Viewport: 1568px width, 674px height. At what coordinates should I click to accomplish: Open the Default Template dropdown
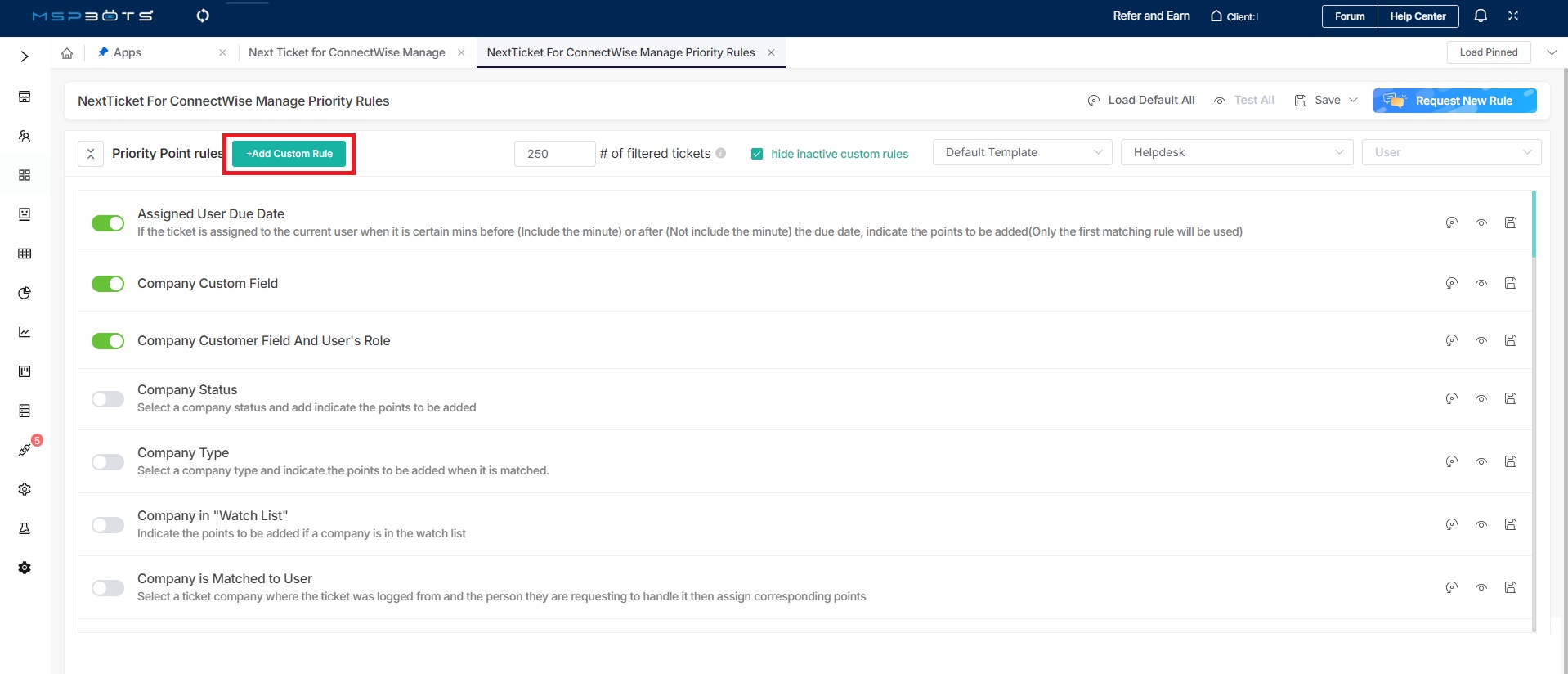(1022, 152)
